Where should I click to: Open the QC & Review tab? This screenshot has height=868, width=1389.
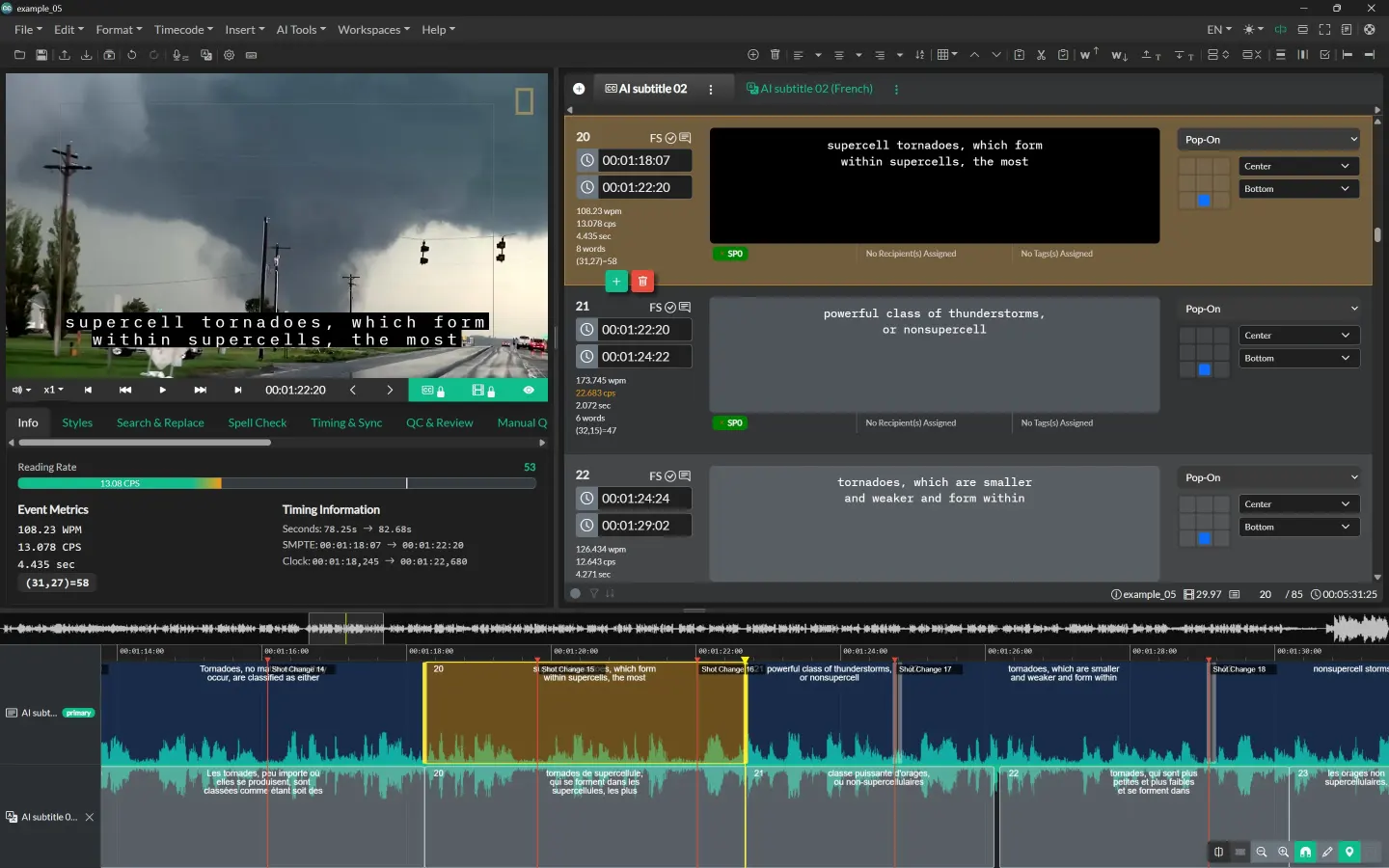(439, 422)
